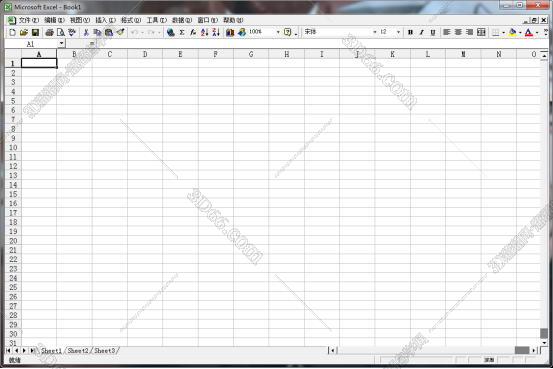Screen dimensions: 553x369
Task: Open the 格式 (Format) menu
Action: (x=131, y=20)
